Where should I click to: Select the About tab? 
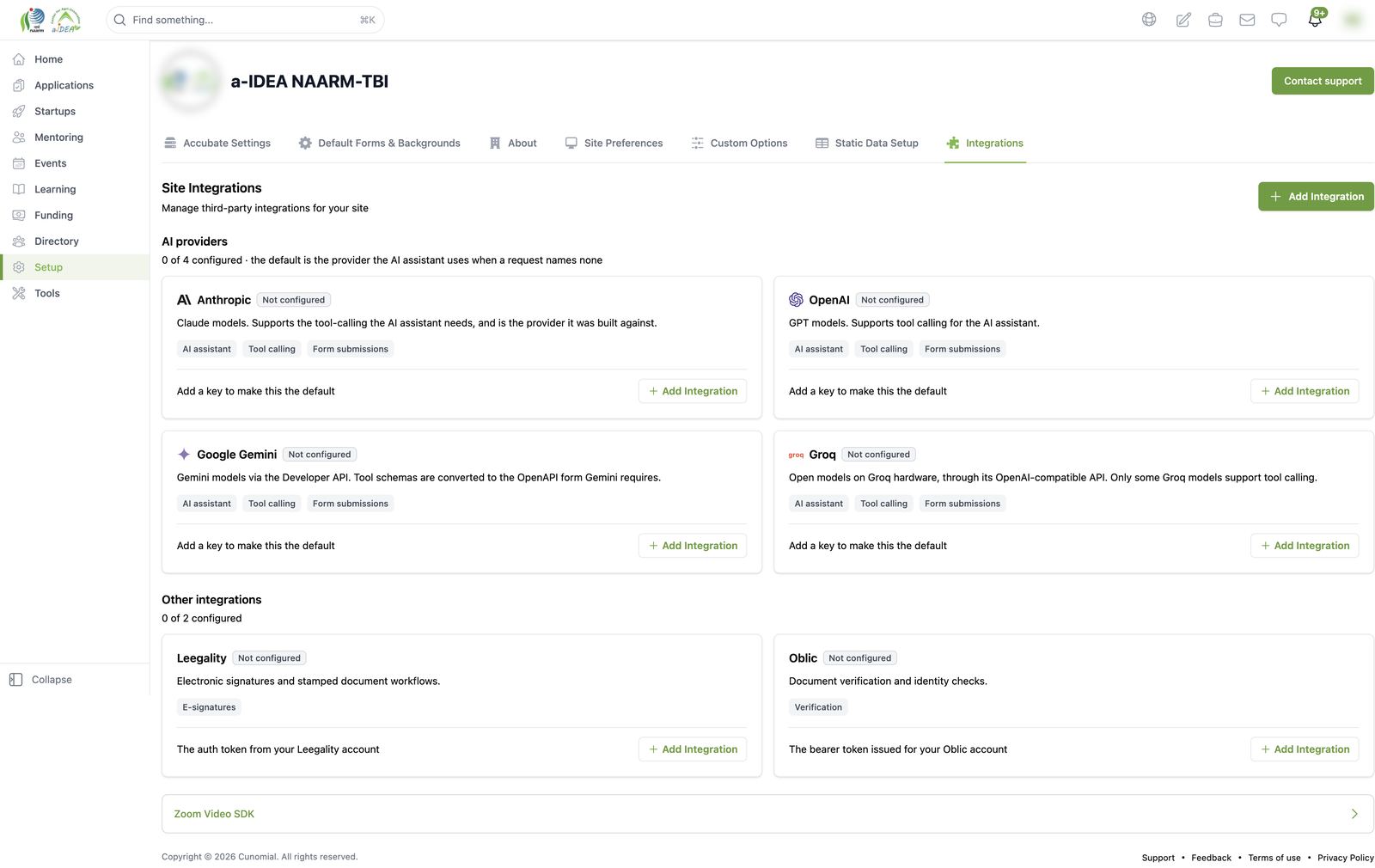coord(513,144)
